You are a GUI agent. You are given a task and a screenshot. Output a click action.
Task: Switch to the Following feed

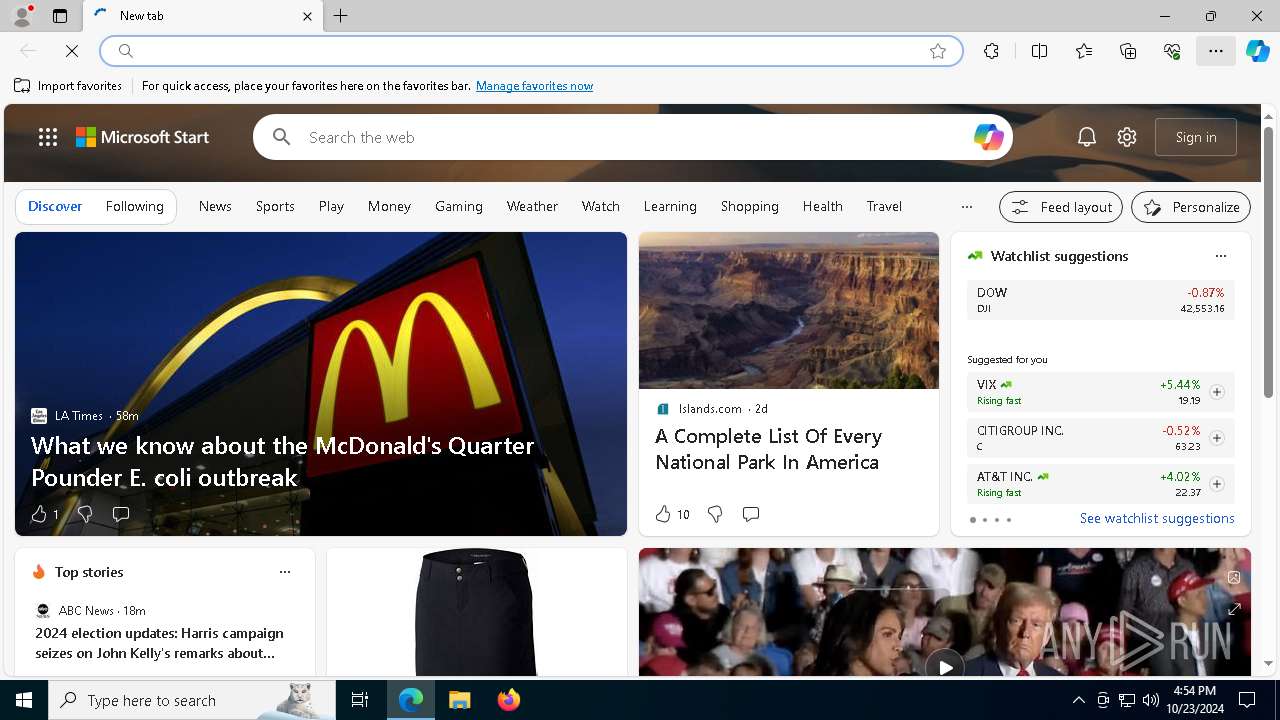(x=134, y=206)
